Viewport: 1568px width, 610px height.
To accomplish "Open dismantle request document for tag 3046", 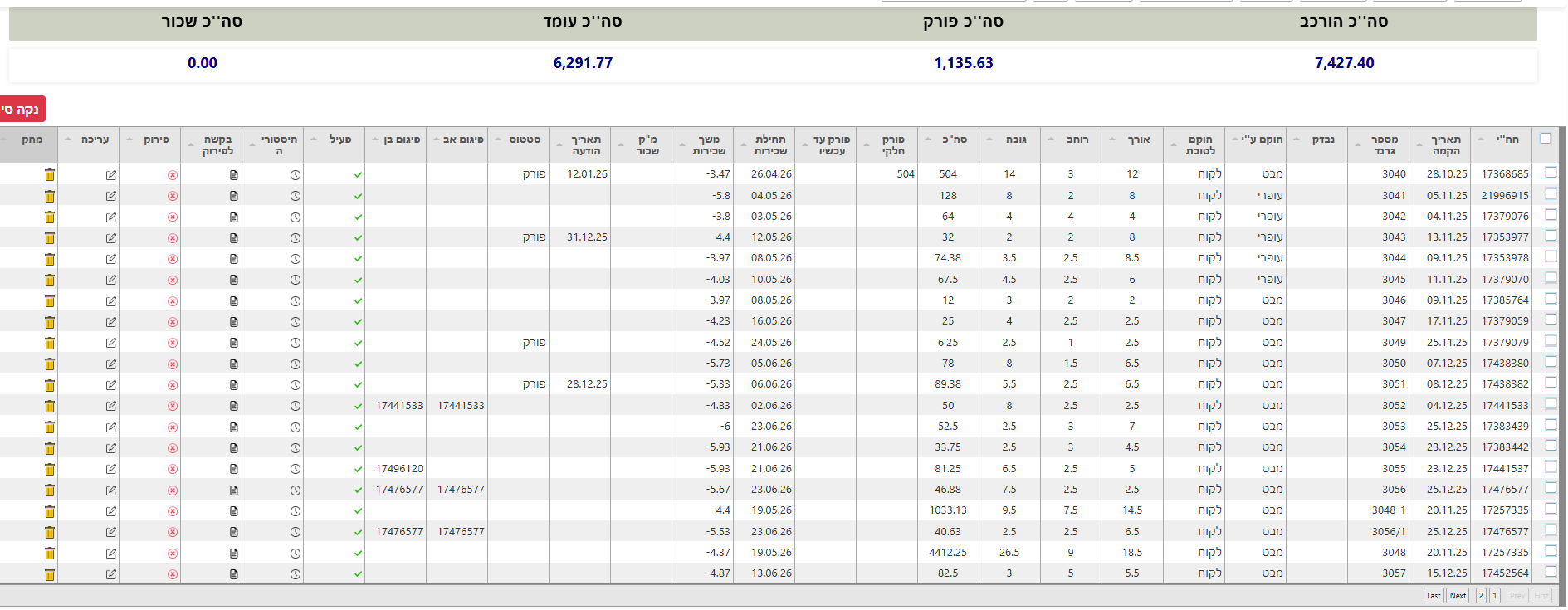I will [234, 301].
